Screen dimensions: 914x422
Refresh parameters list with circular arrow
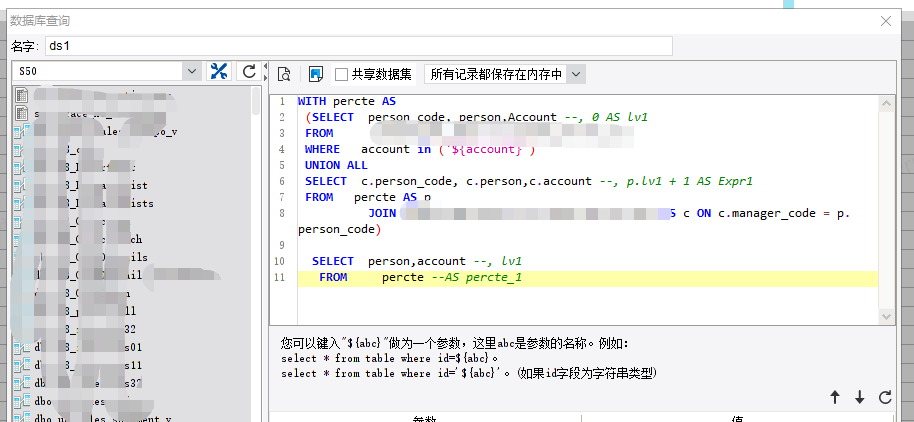pos(884,397)
